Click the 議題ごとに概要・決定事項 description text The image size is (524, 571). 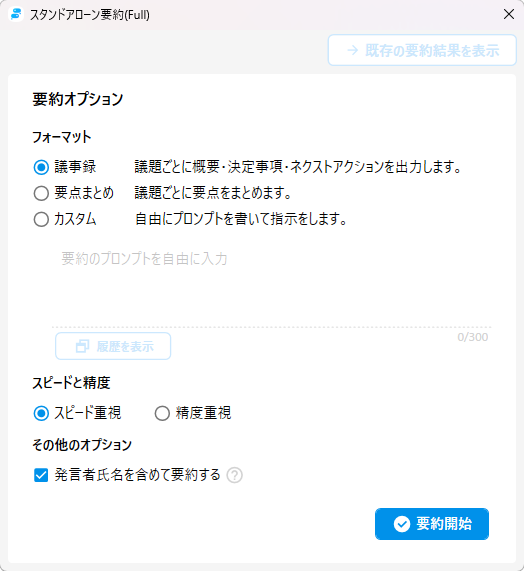[298, 166]
